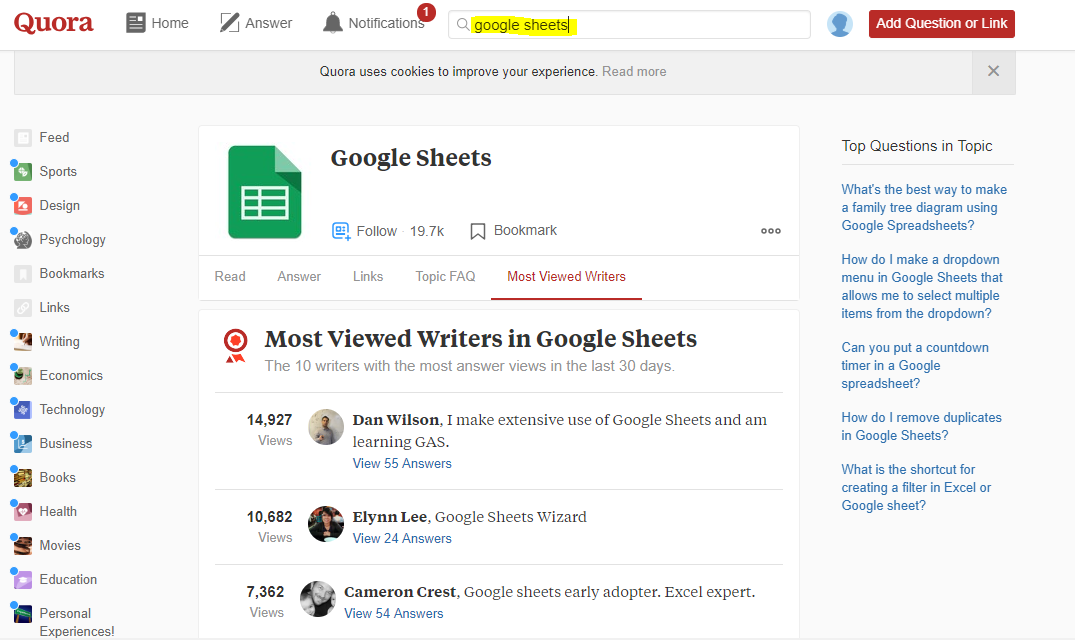Click the 19.7k follower count
This screenshot has height=640, width=1075.
click(x=427, y=232)
